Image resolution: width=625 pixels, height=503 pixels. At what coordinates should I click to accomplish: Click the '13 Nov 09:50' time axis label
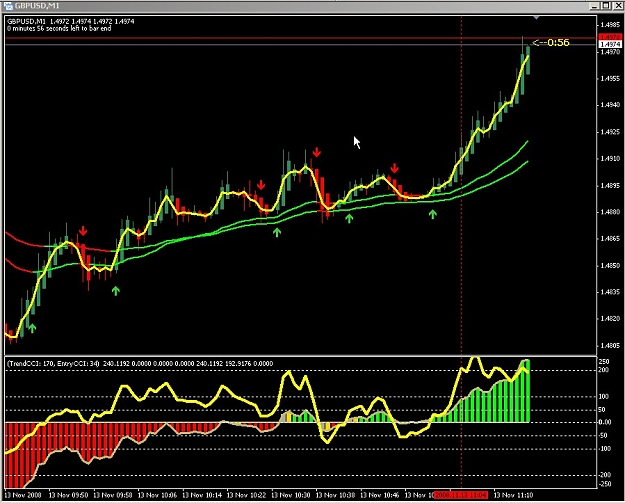68,495
